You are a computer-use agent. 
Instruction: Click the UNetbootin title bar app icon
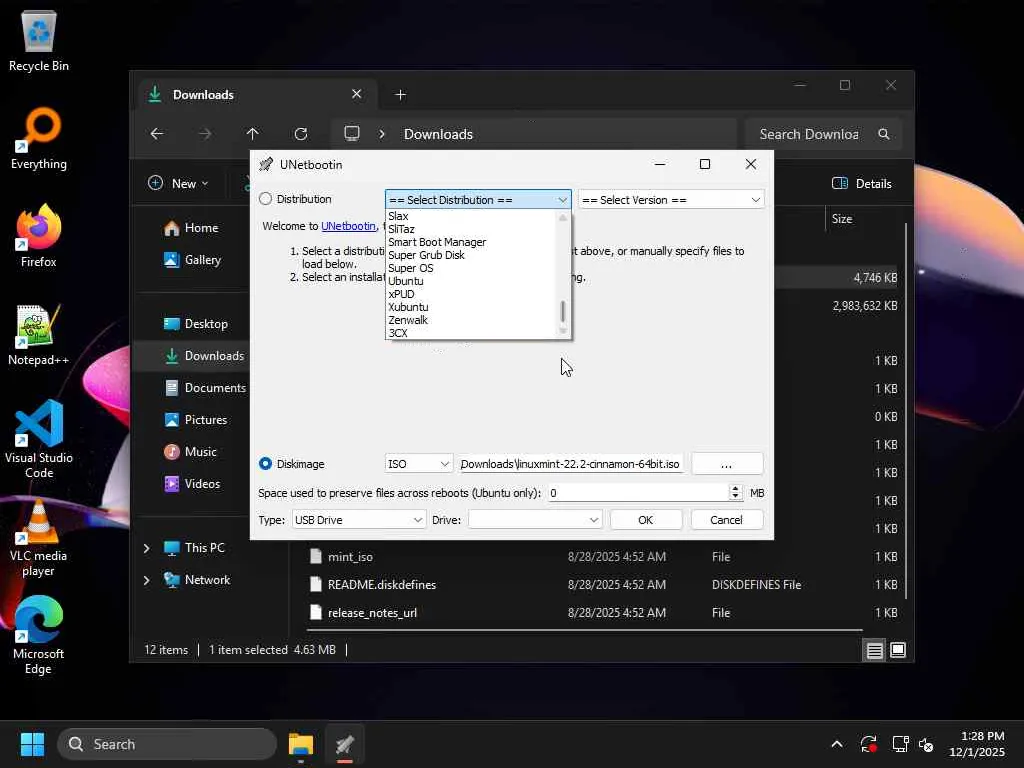click(266, 165)
